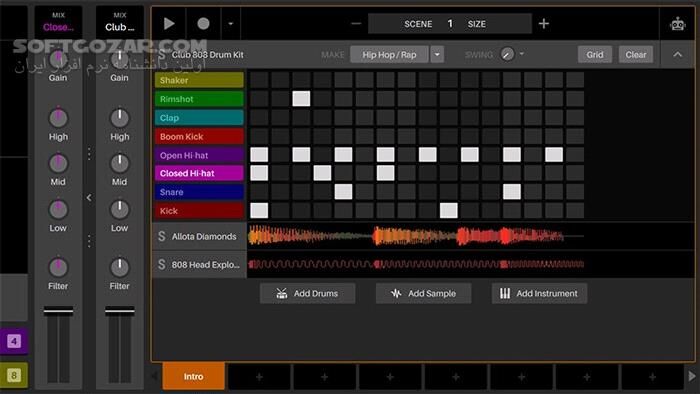Viewport: 700px width, 394px height.
Task: Add a scene in the slot after Intro
Action: 259,377
